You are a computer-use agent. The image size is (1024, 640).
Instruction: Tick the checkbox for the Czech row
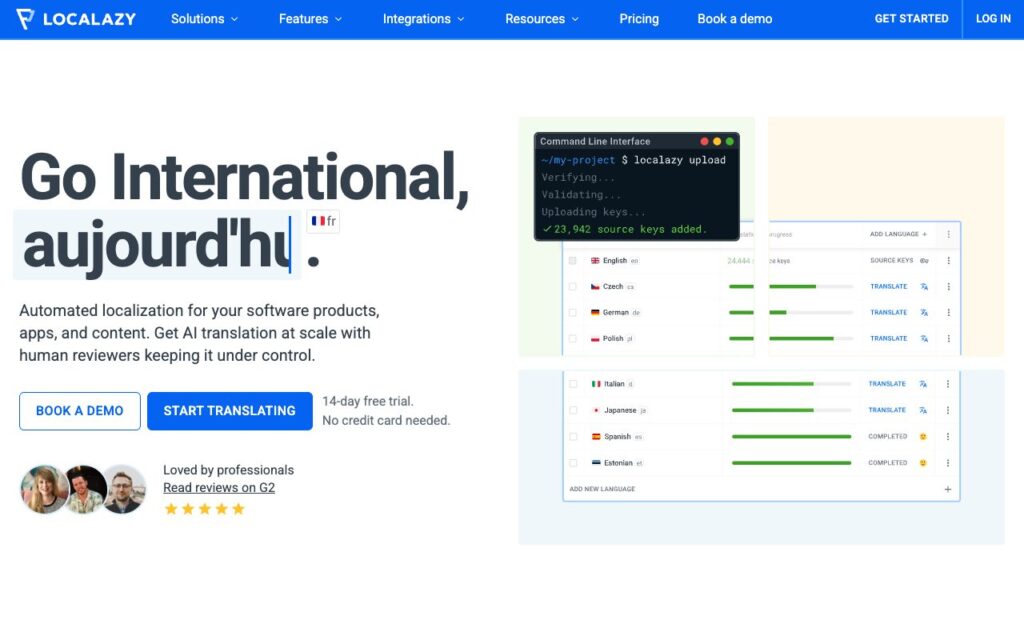click(x=573, y=287)
